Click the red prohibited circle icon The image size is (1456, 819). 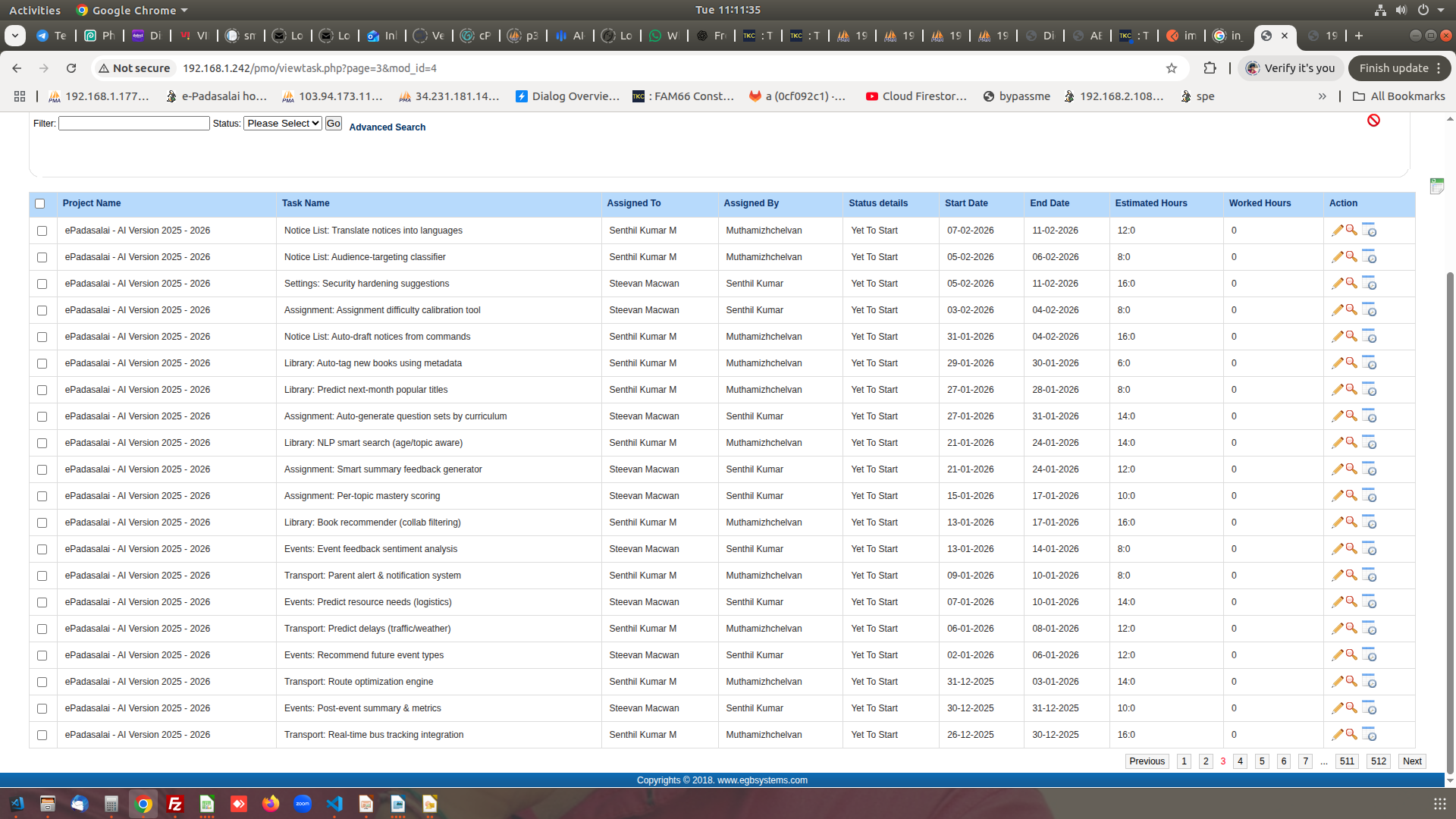pos(1373,121)
